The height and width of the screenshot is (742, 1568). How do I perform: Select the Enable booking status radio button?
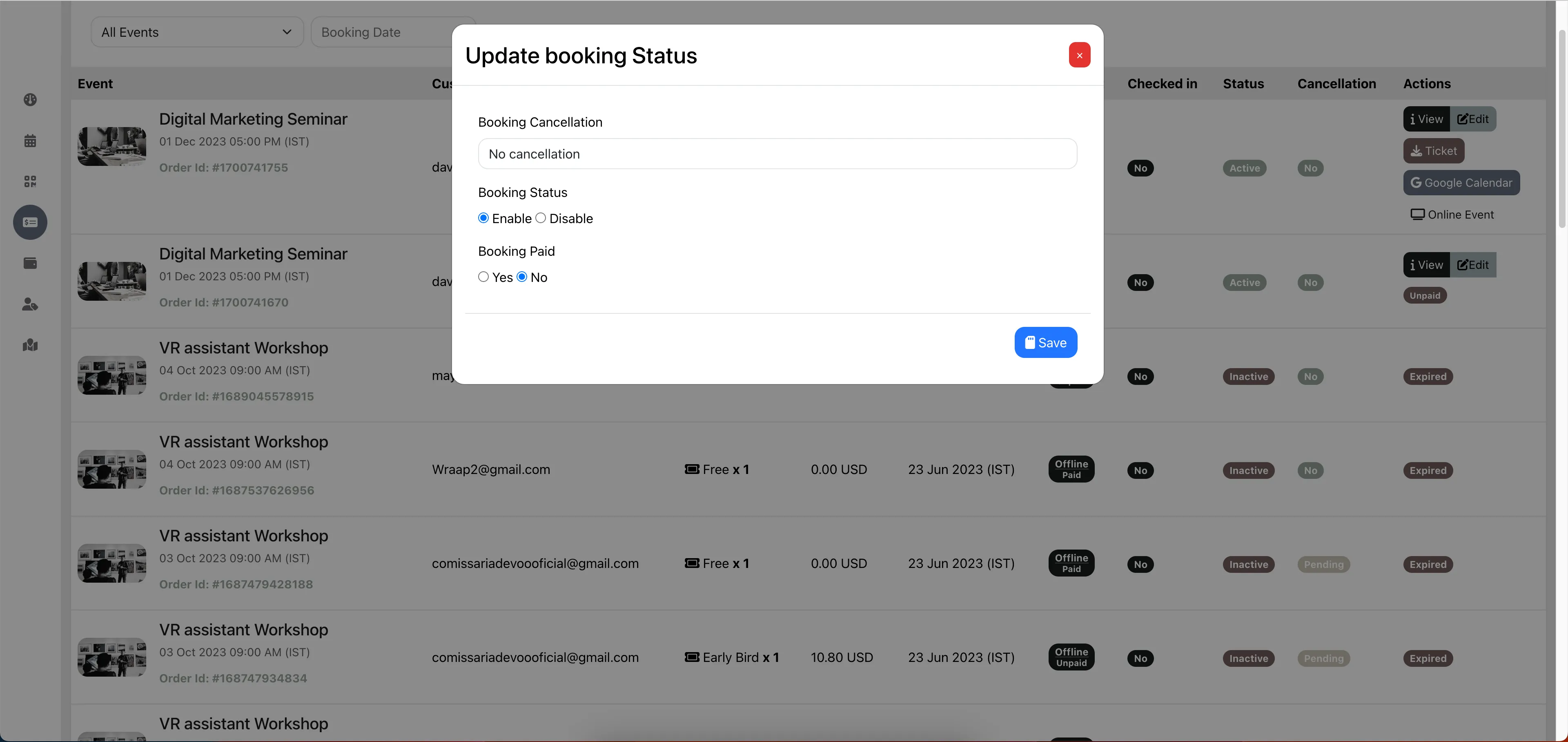pyautogui.click(x=483, y=217)
